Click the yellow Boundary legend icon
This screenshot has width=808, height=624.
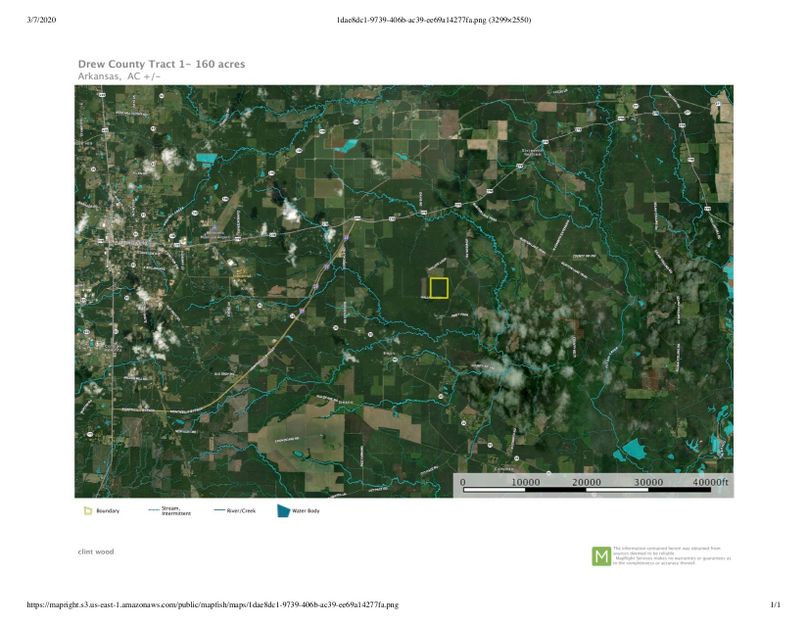tap(88, 511)
